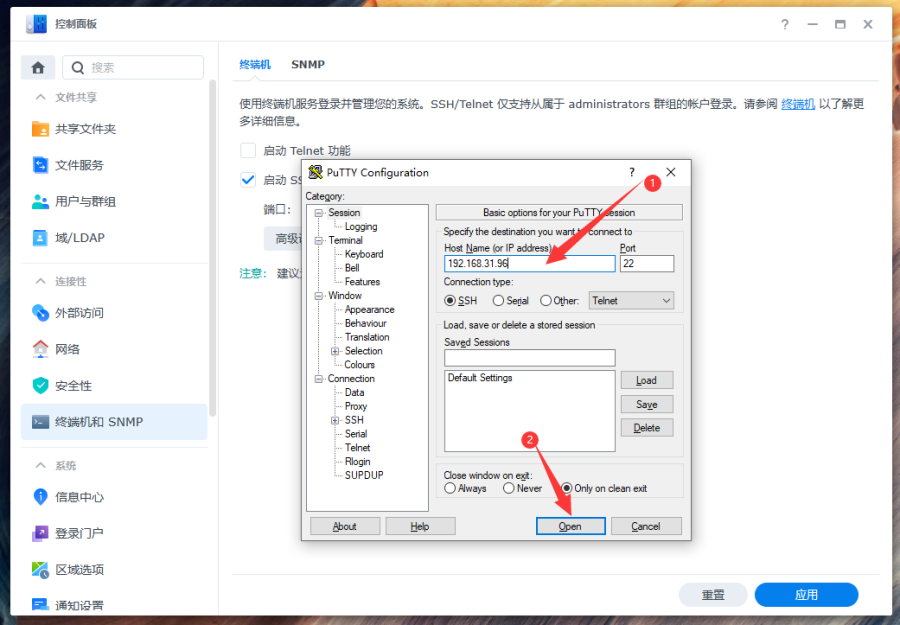Click the Cancel button in PuTTY
This screenshot has height=625, width=900.
(646, 526)
